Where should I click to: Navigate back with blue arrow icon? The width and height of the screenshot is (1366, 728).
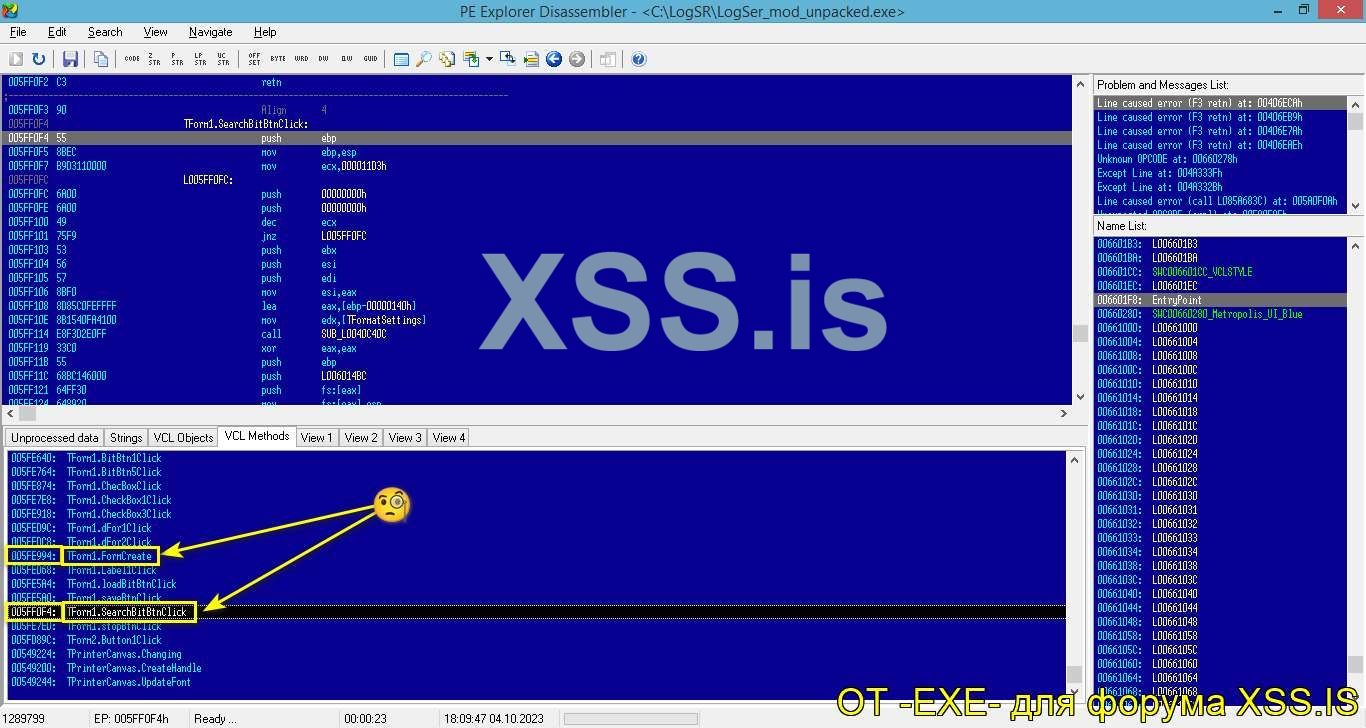coord(554,59)
